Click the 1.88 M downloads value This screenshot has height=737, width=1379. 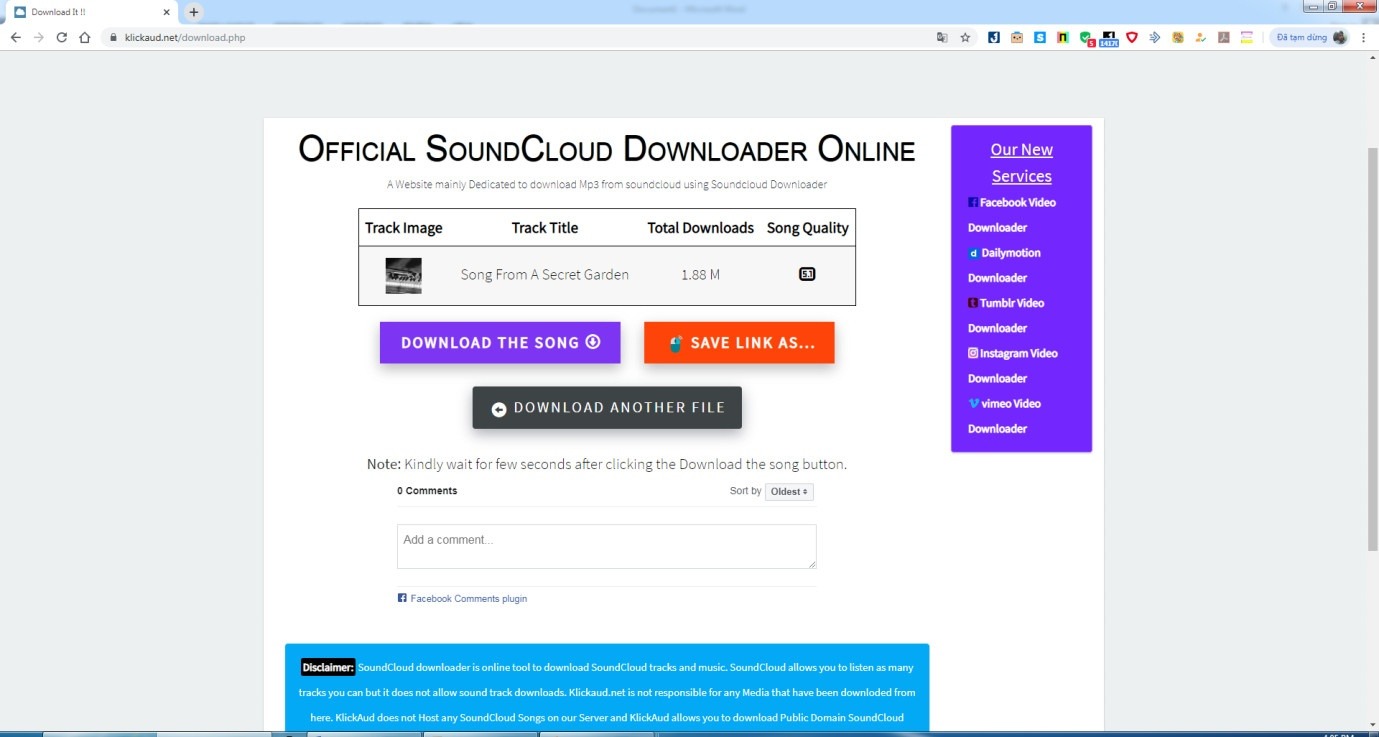tap(700, 274)
